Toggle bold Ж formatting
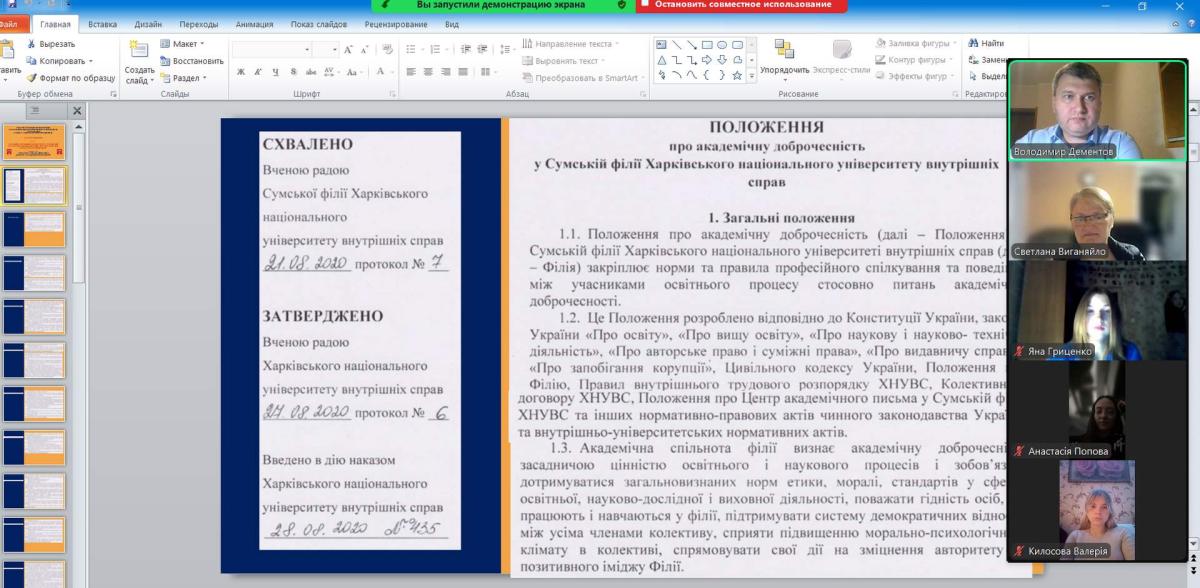This screenshot has height=588, width=1200. (241, 71)
